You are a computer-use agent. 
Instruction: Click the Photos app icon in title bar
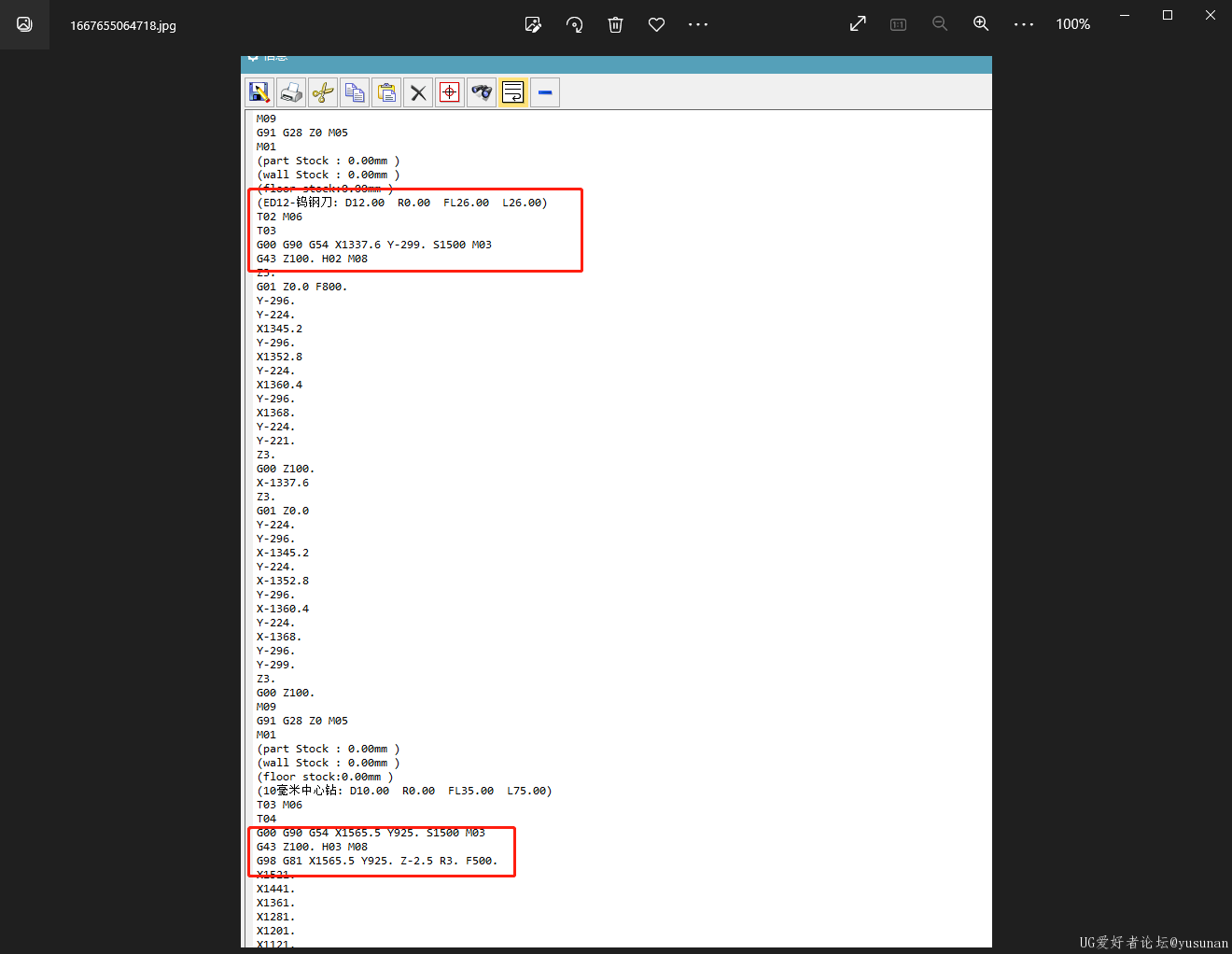pyautogui.click(x=24, y=24)
